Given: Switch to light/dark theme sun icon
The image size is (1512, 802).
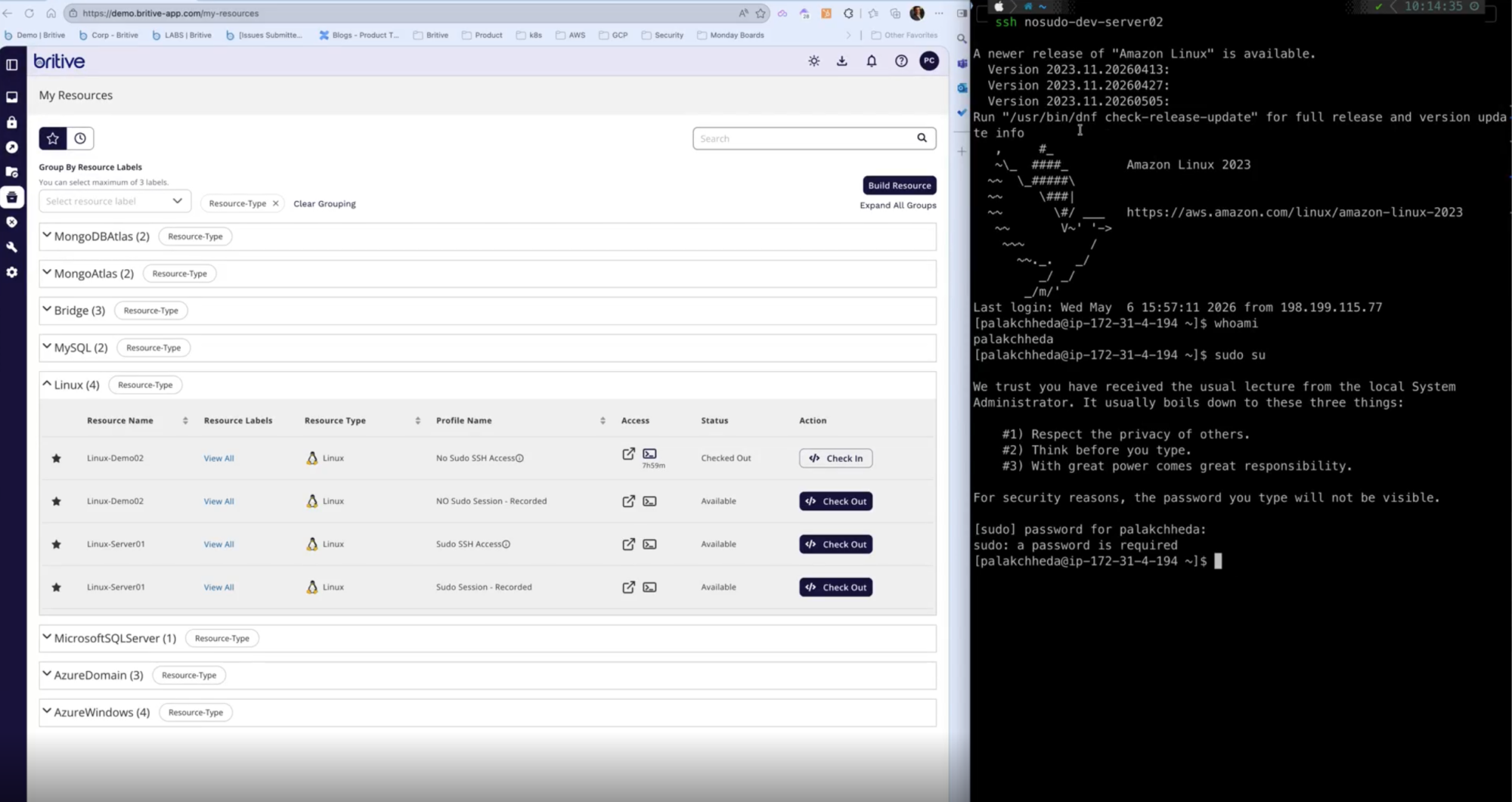Looking at the screenshot, I should [x=813, y=61].
